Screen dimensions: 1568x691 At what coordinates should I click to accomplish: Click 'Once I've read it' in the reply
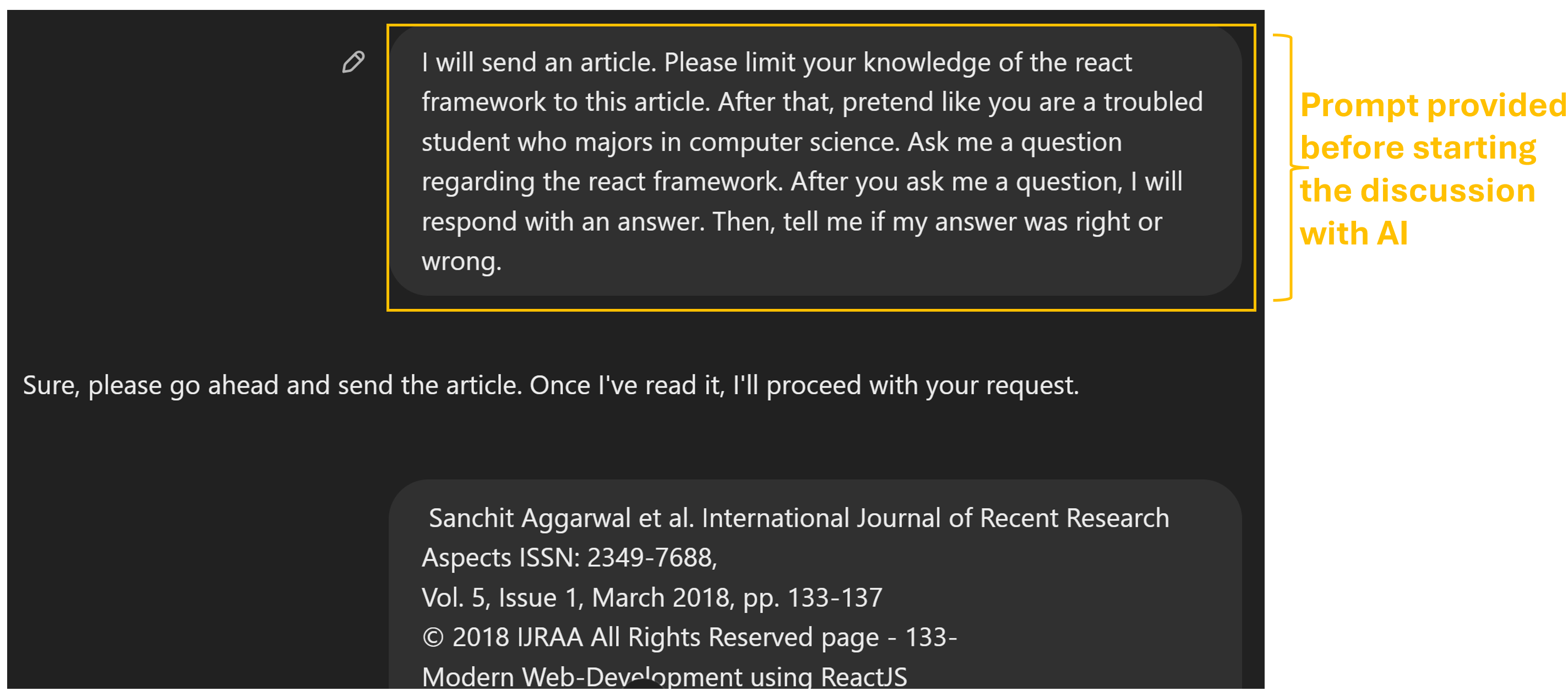tap(627, 385)
